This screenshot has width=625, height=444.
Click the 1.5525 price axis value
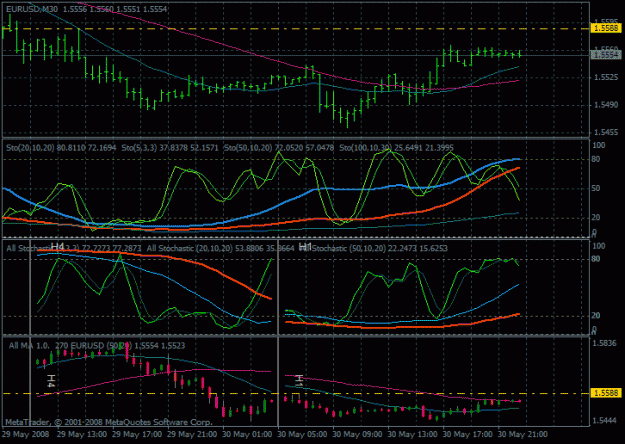tap(606, 77)
